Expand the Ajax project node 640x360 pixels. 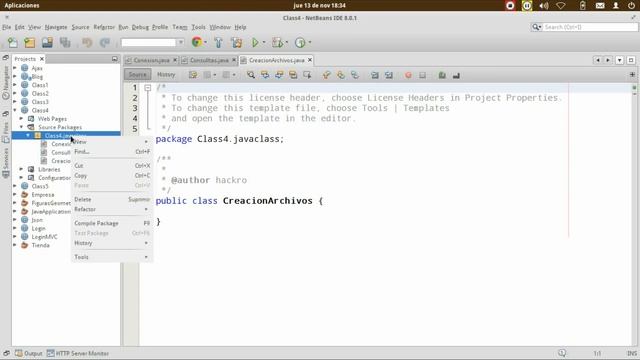(x=15, y=68)
